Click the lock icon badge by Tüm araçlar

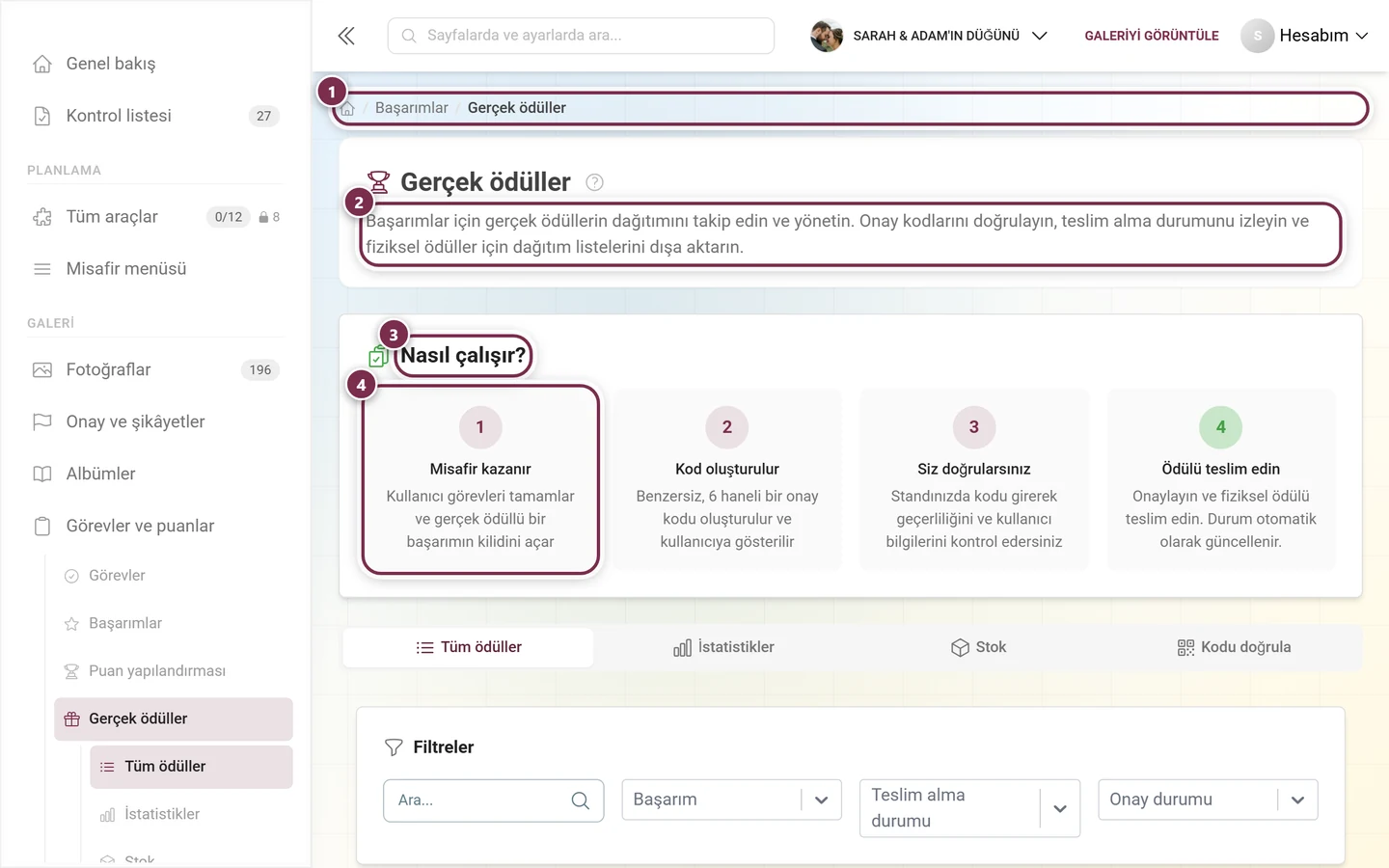tap(263, 217)
